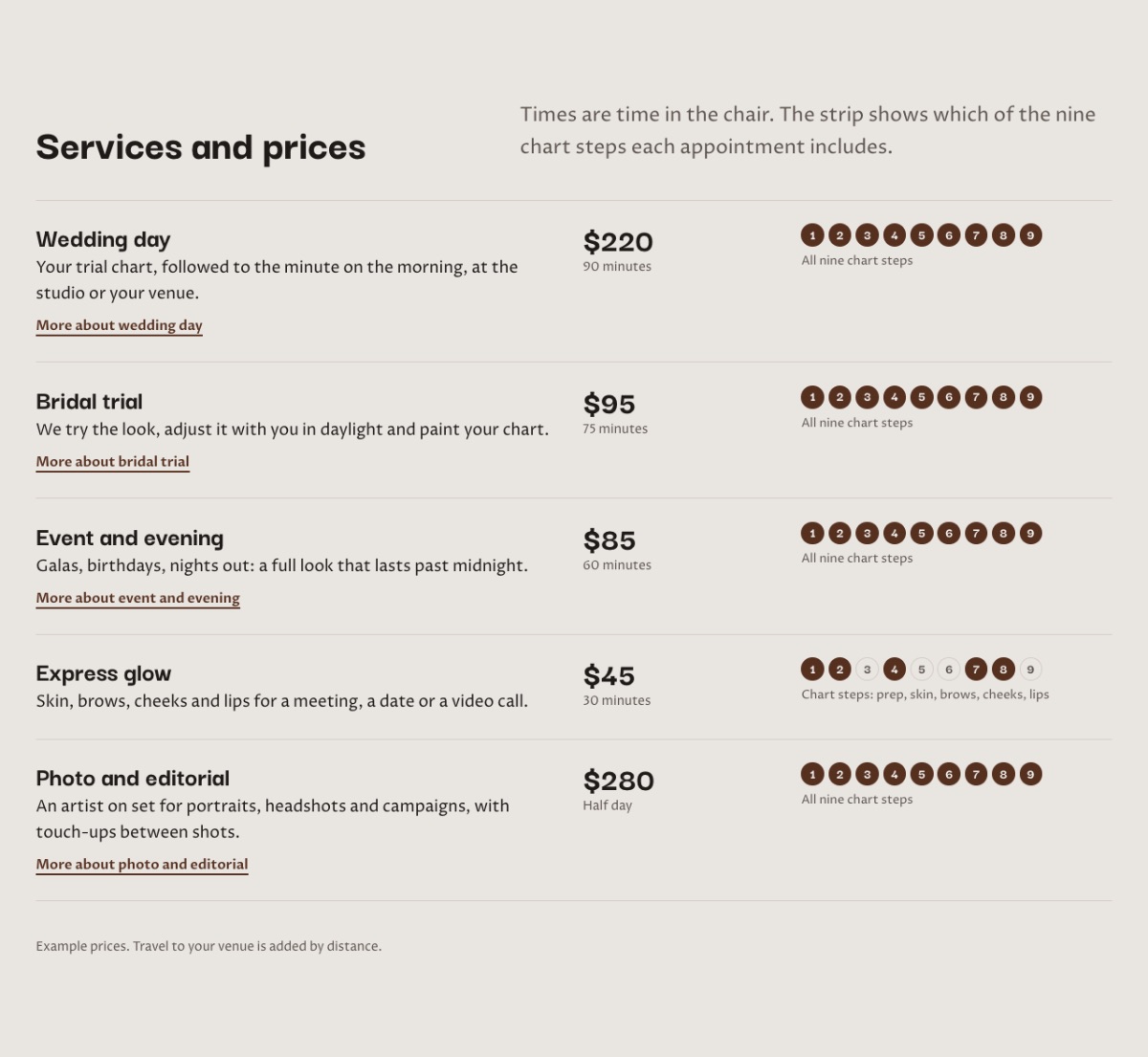Click the $220 Wedding day price
1148x1057 pixels.
point(618,242)
